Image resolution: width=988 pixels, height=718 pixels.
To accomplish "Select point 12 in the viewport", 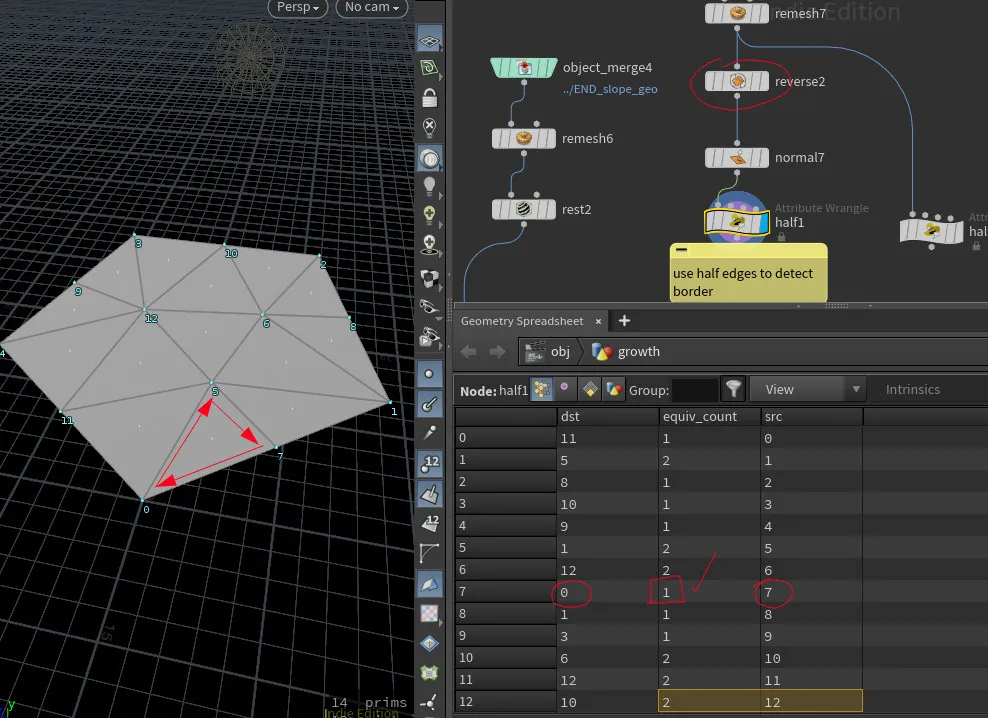I will coord(145,310).
